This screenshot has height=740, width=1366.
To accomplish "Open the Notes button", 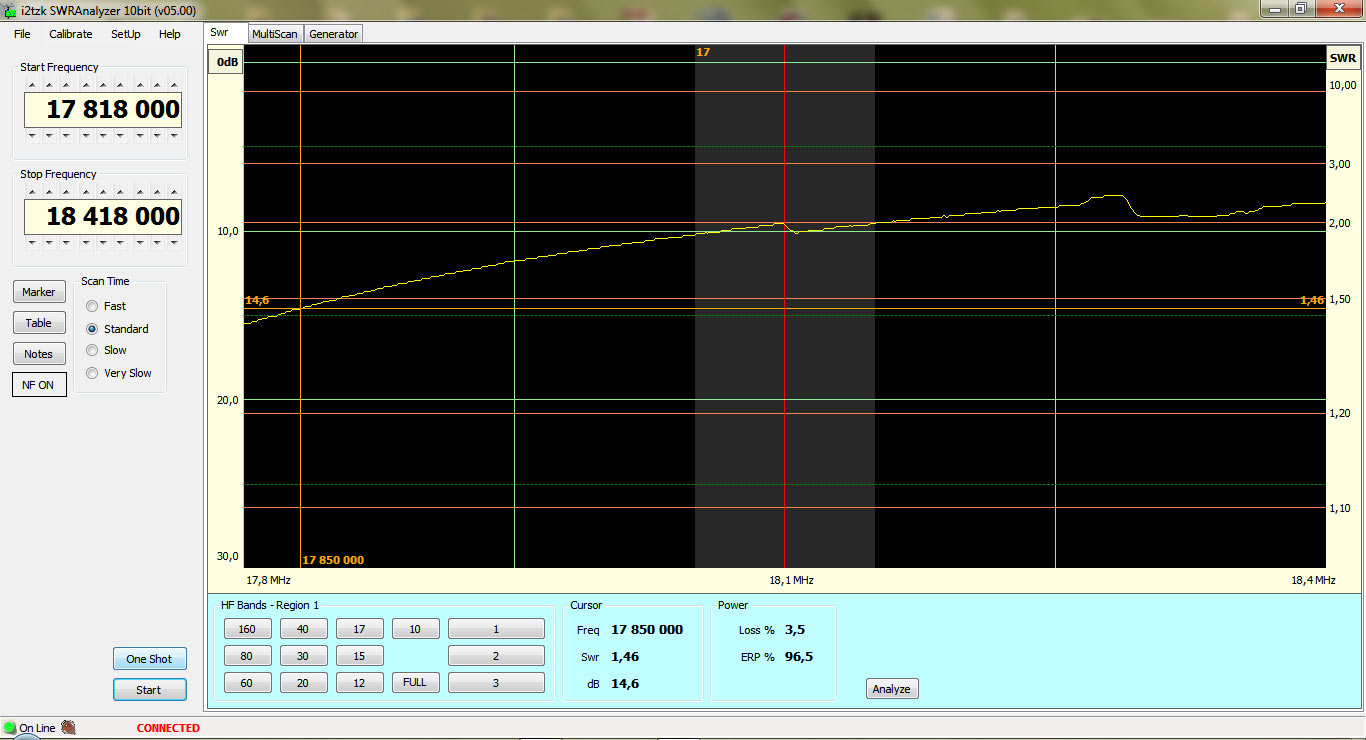I will (39, 354).
